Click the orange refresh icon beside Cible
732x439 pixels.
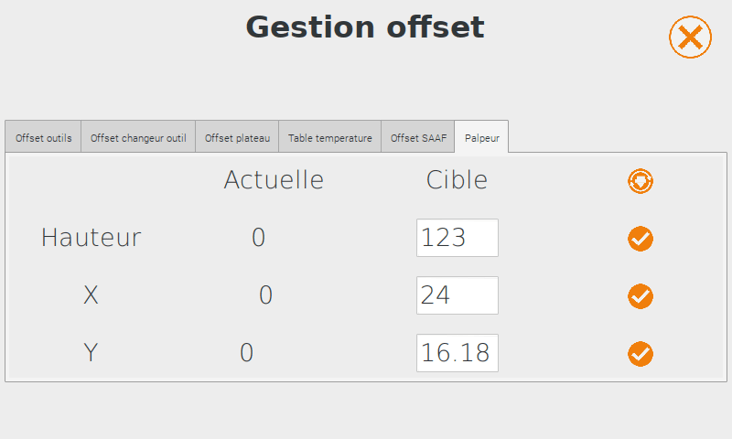tap(640, 181)
